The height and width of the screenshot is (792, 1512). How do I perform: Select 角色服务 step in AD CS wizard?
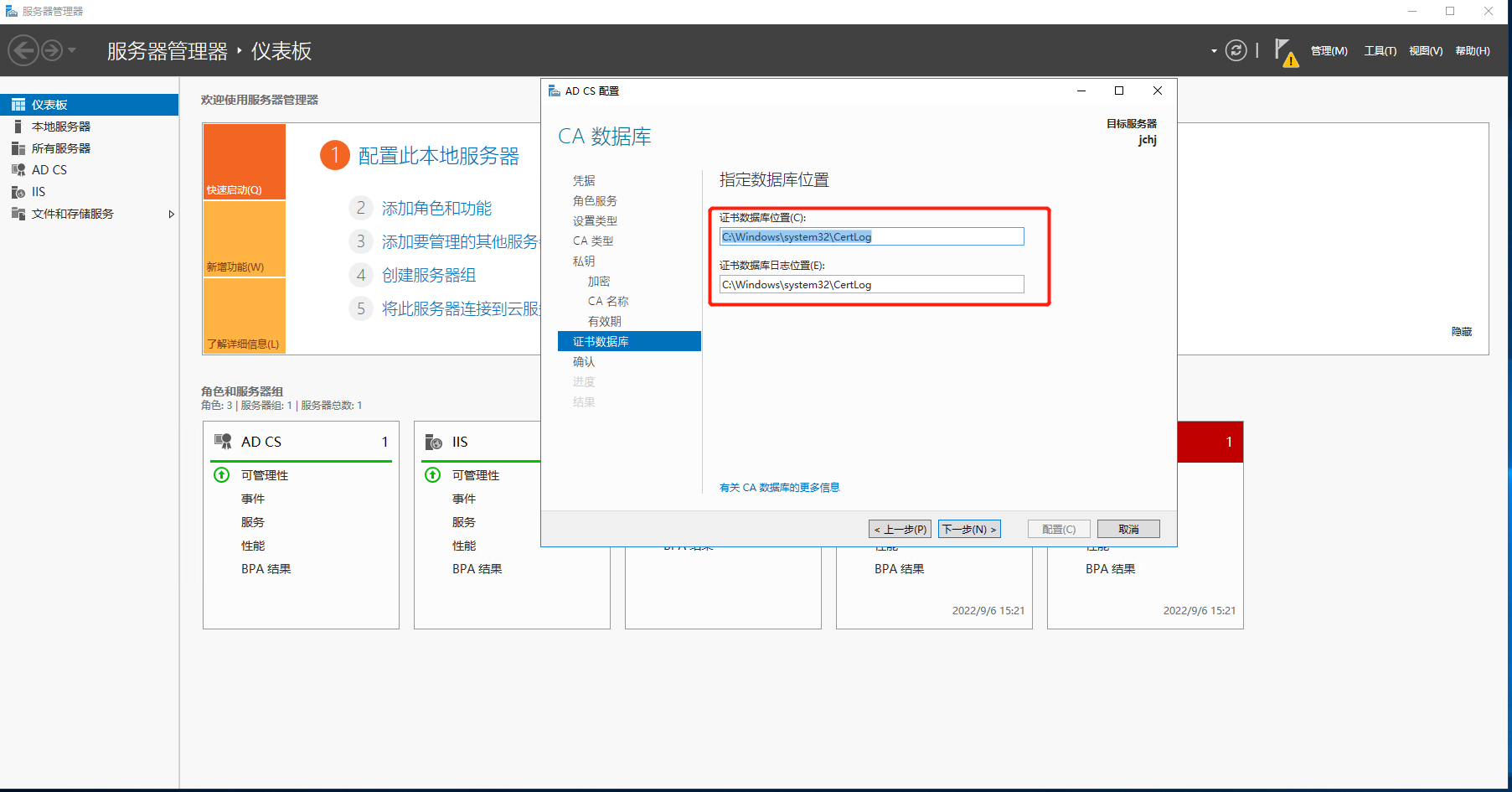(595, 201)
